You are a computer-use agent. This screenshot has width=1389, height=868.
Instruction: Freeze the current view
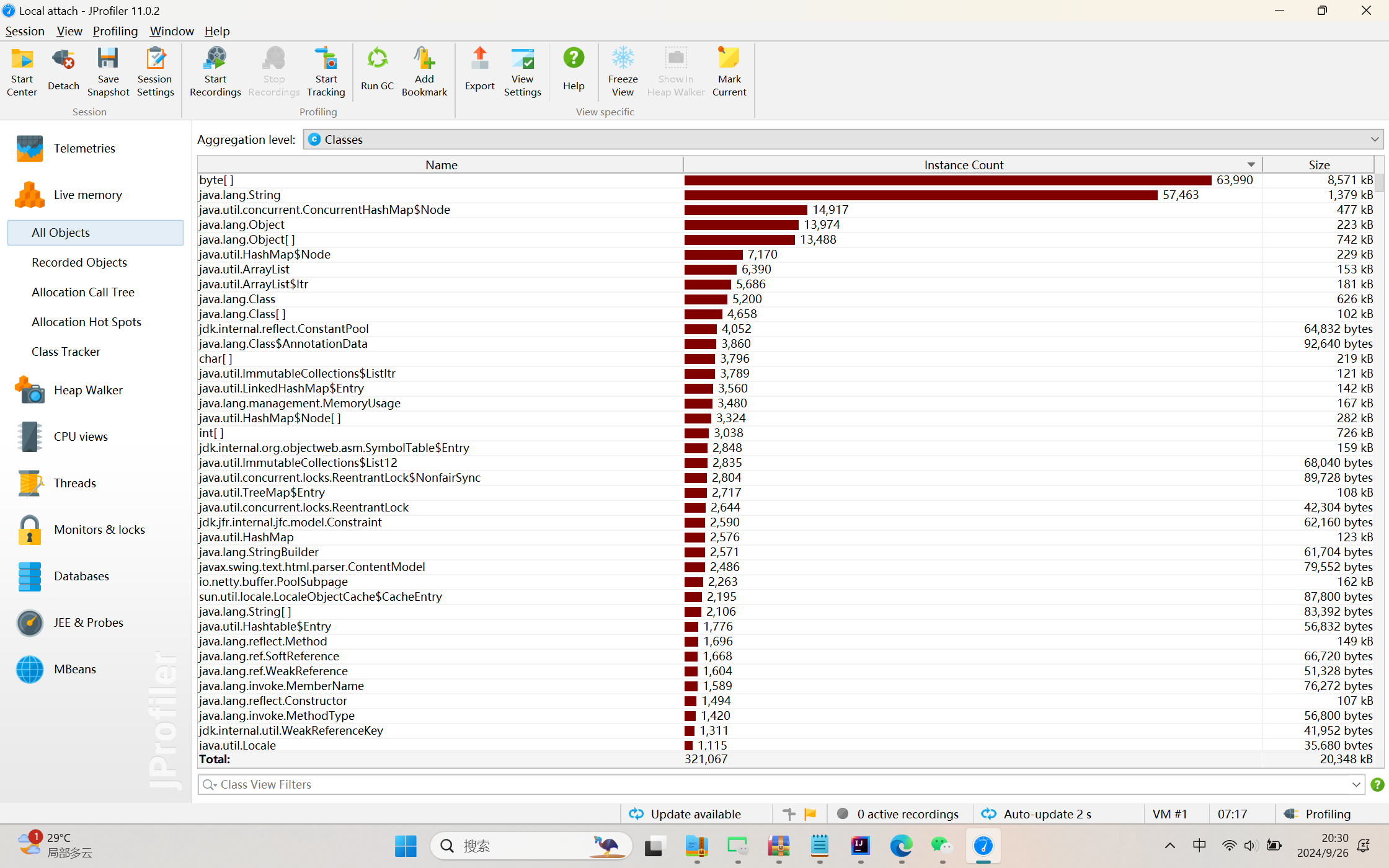pyautogui.click(x=623, y=72)
